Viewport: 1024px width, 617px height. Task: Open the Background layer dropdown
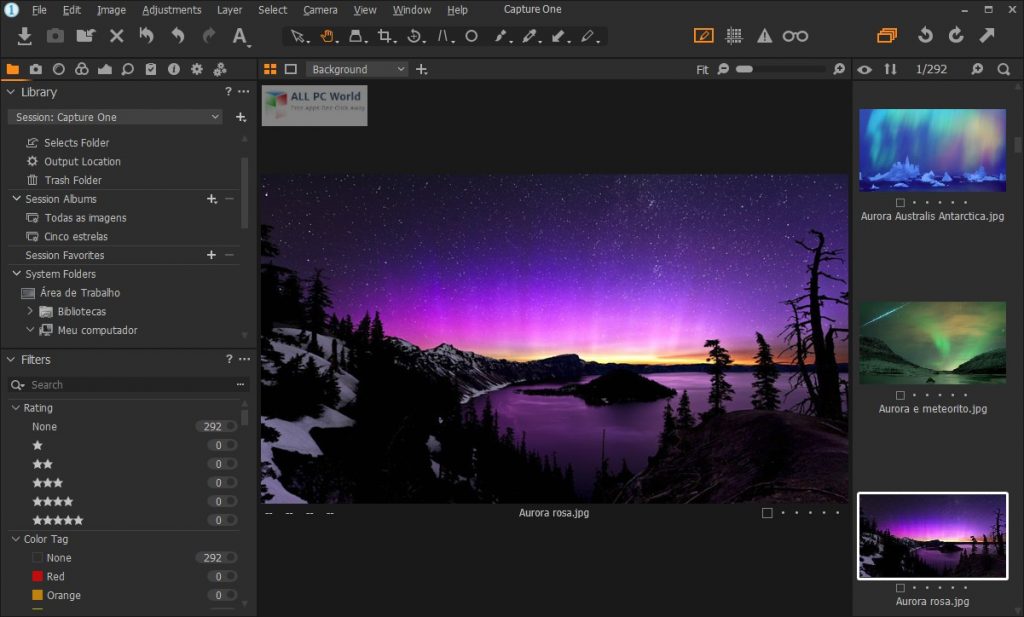[x=357, y=69]
